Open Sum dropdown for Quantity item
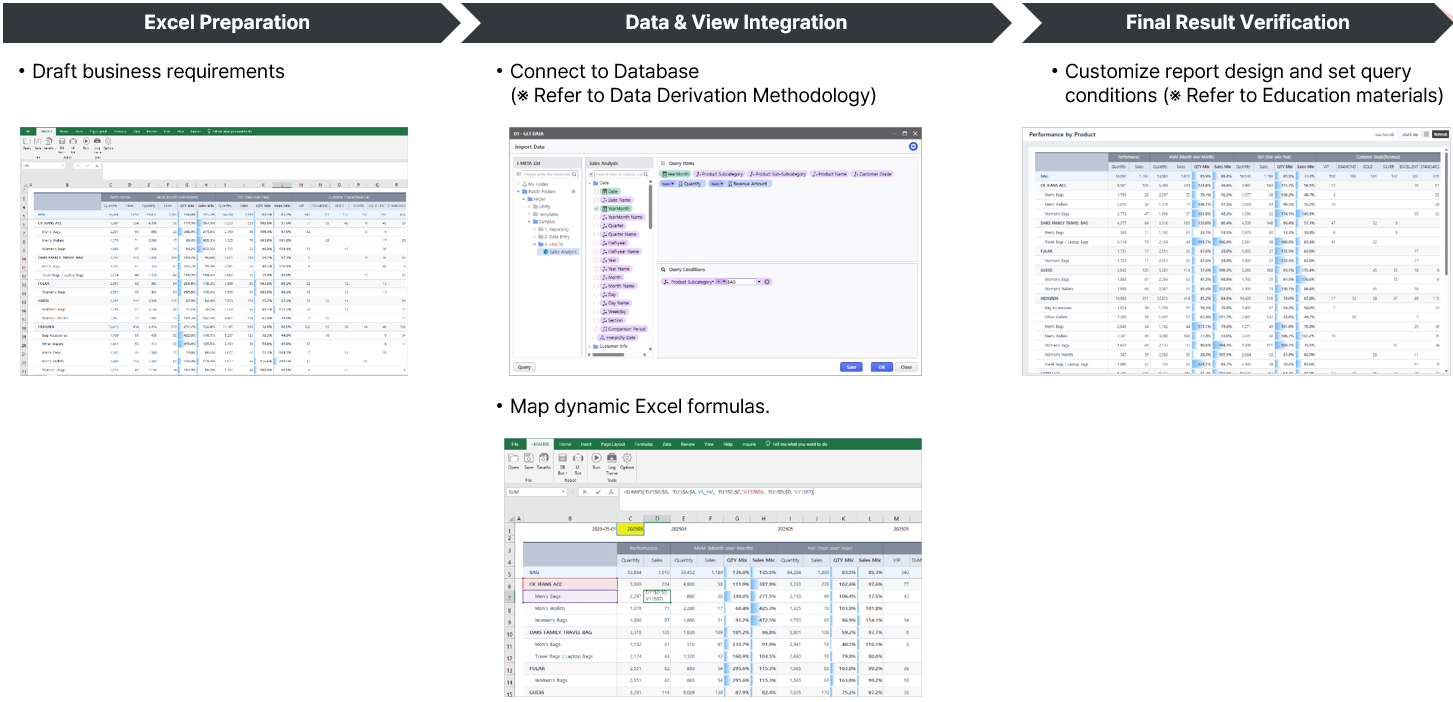This screenshot has width=1453, height=702. point(667,183)
